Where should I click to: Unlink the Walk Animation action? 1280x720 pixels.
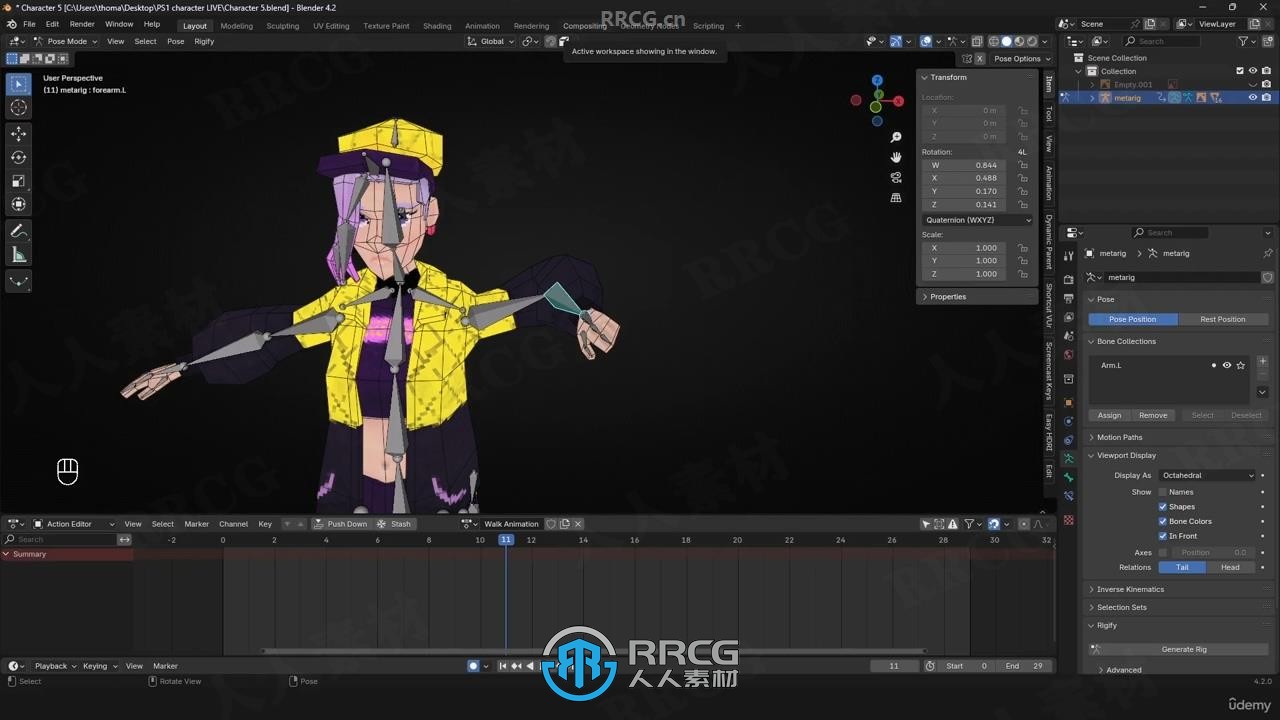point(578,524)
